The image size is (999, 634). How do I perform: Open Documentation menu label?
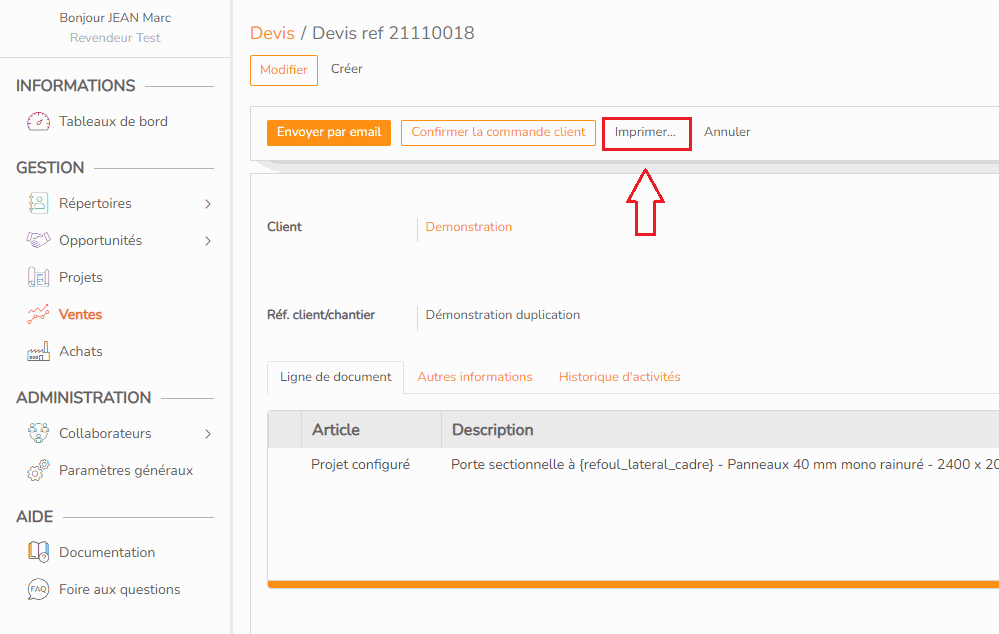(107, 552)
